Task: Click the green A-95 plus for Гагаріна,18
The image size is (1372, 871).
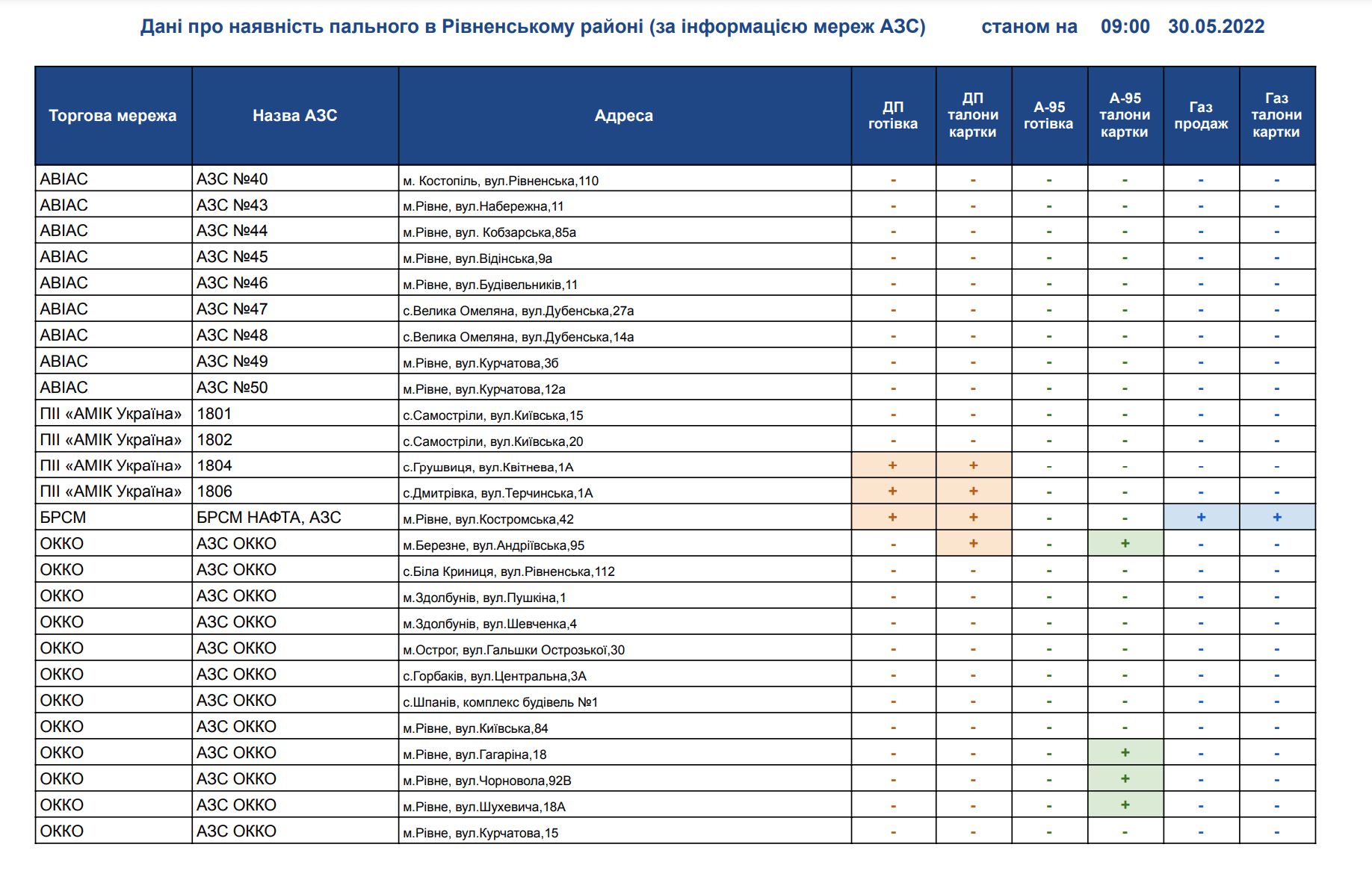Action: [1125, 752]
